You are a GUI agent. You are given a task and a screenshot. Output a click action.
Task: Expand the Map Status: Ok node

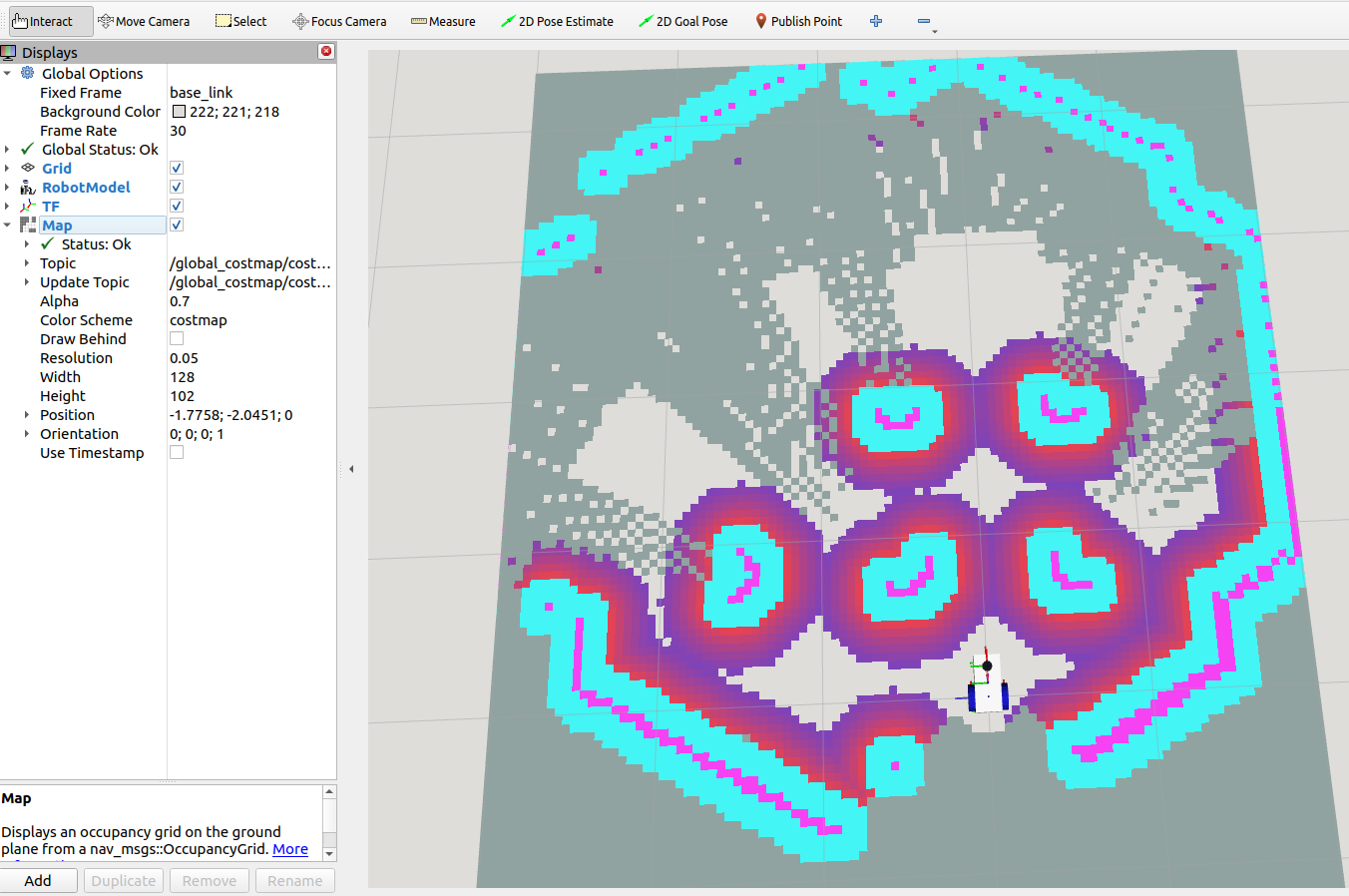pos(27,243)
